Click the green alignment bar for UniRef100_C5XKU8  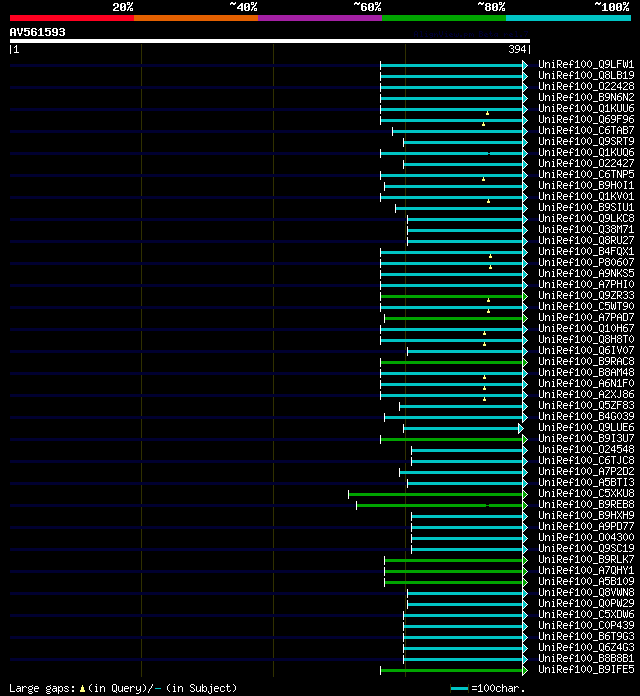point(438,494)
